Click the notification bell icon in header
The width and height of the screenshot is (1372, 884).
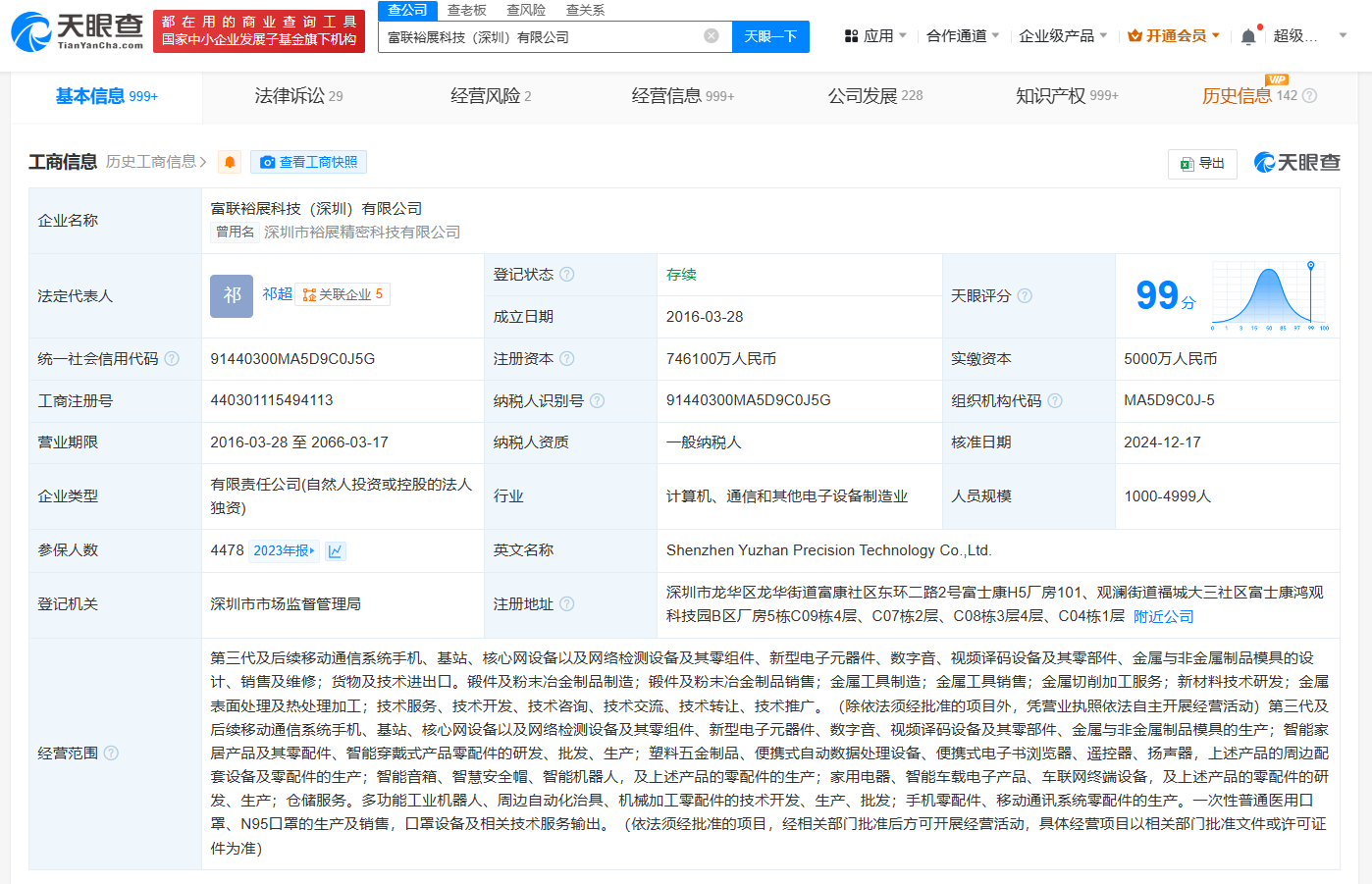[x=1247, y=36]
